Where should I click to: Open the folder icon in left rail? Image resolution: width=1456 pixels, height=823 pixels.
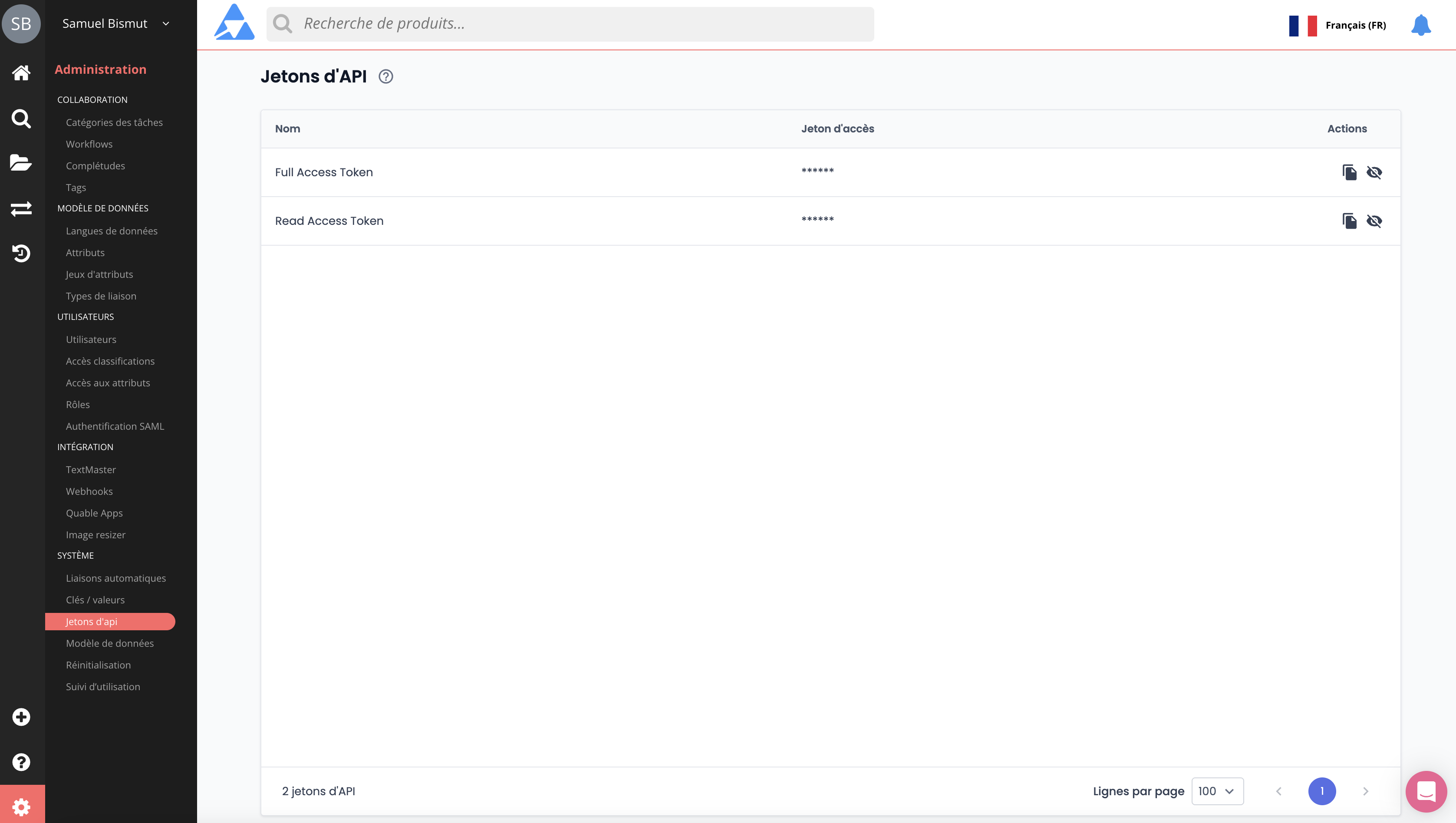pos(21,163)
